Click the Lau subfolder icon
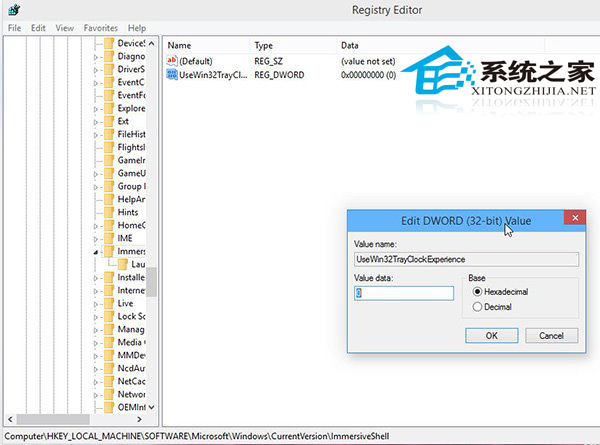Screen dimensions: 600x445 coord(123,264)
